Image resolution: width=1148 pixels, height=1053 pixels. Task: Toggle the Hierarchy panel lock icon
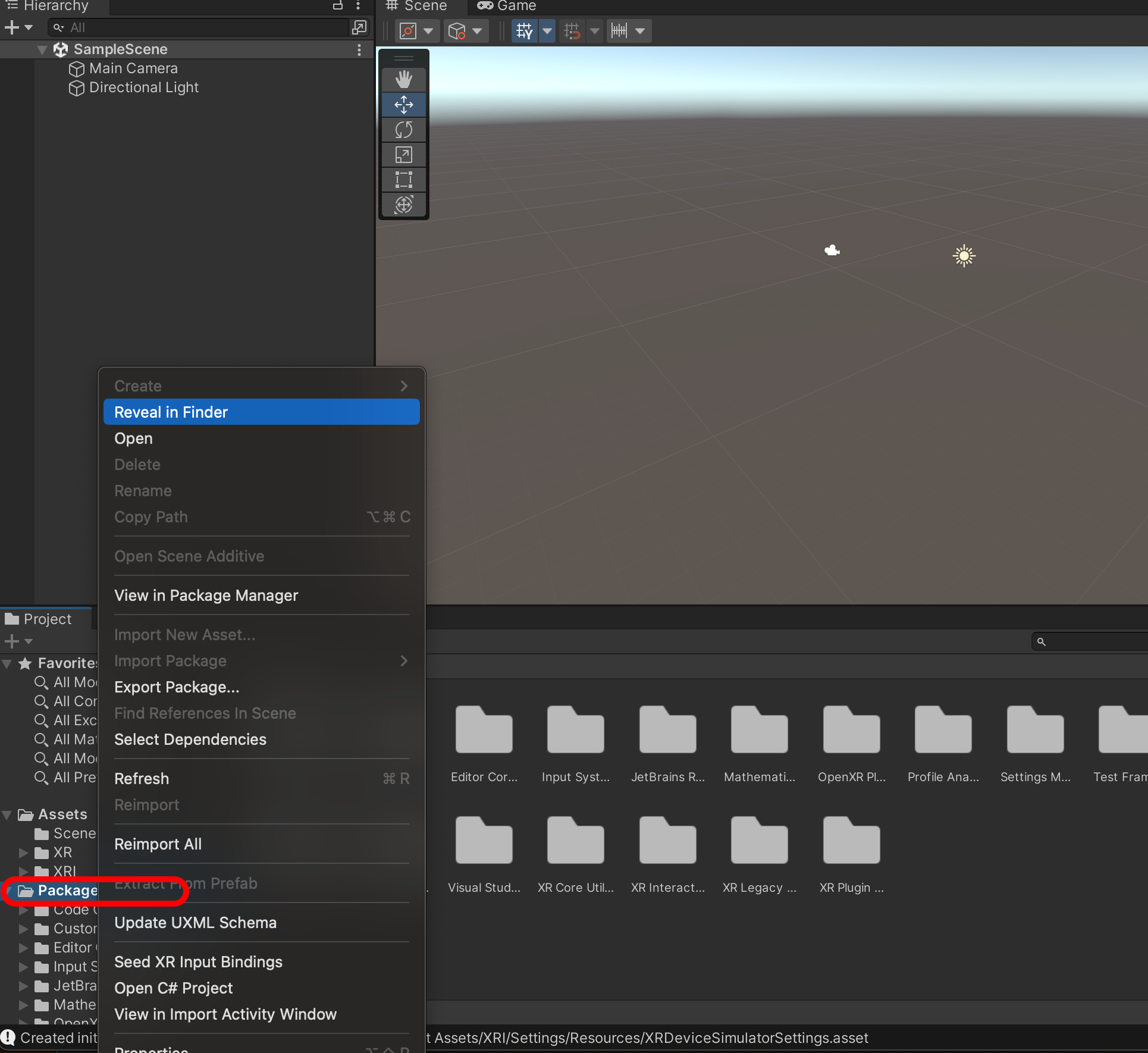(x=337, y=5)
